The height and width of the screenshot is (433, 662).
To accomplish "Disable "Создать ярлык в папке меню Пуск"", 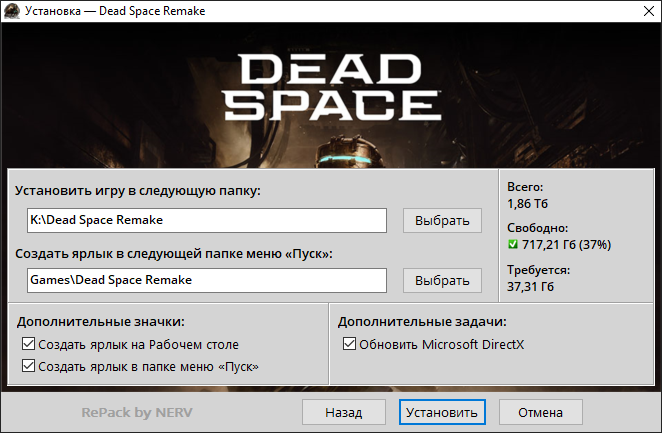I will click(x=28, y=367).
